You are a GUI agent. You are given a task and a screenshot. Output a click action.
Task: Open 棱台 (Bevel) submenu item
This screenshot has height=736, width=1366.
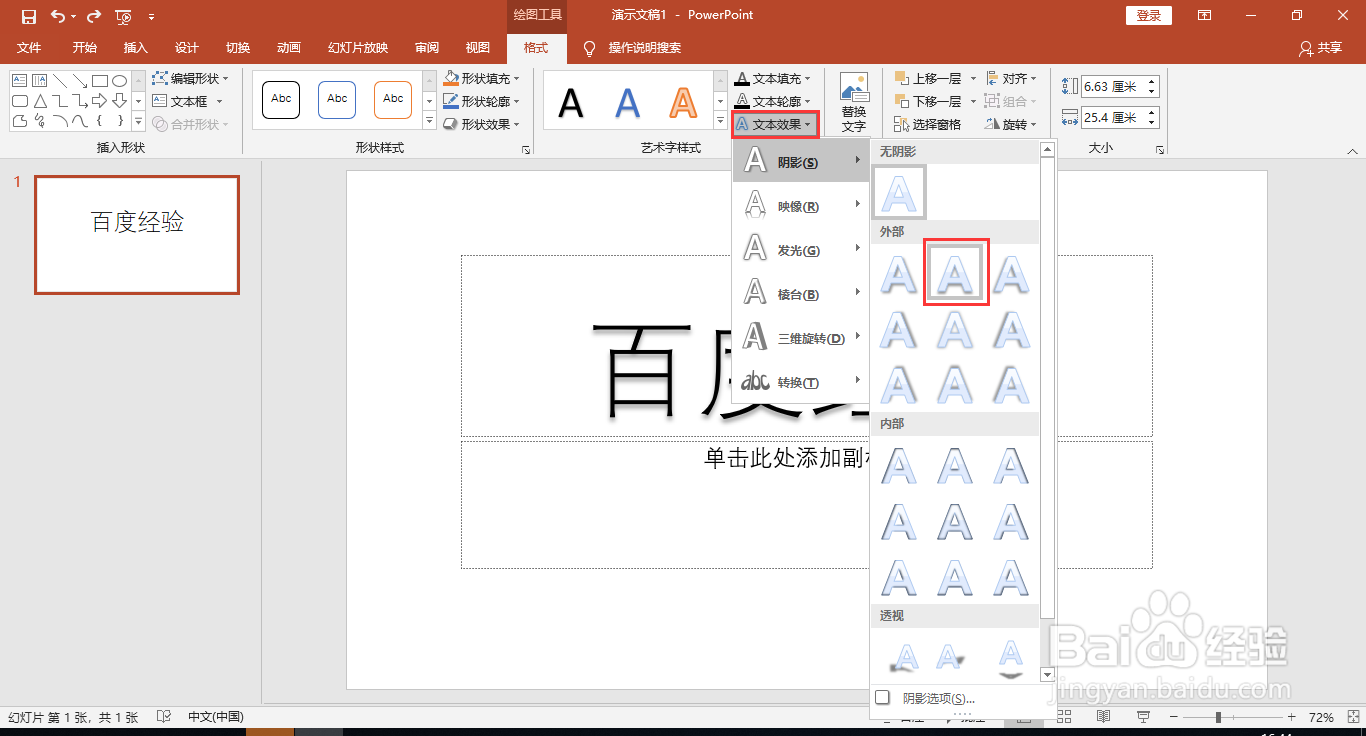click(800, 294)
